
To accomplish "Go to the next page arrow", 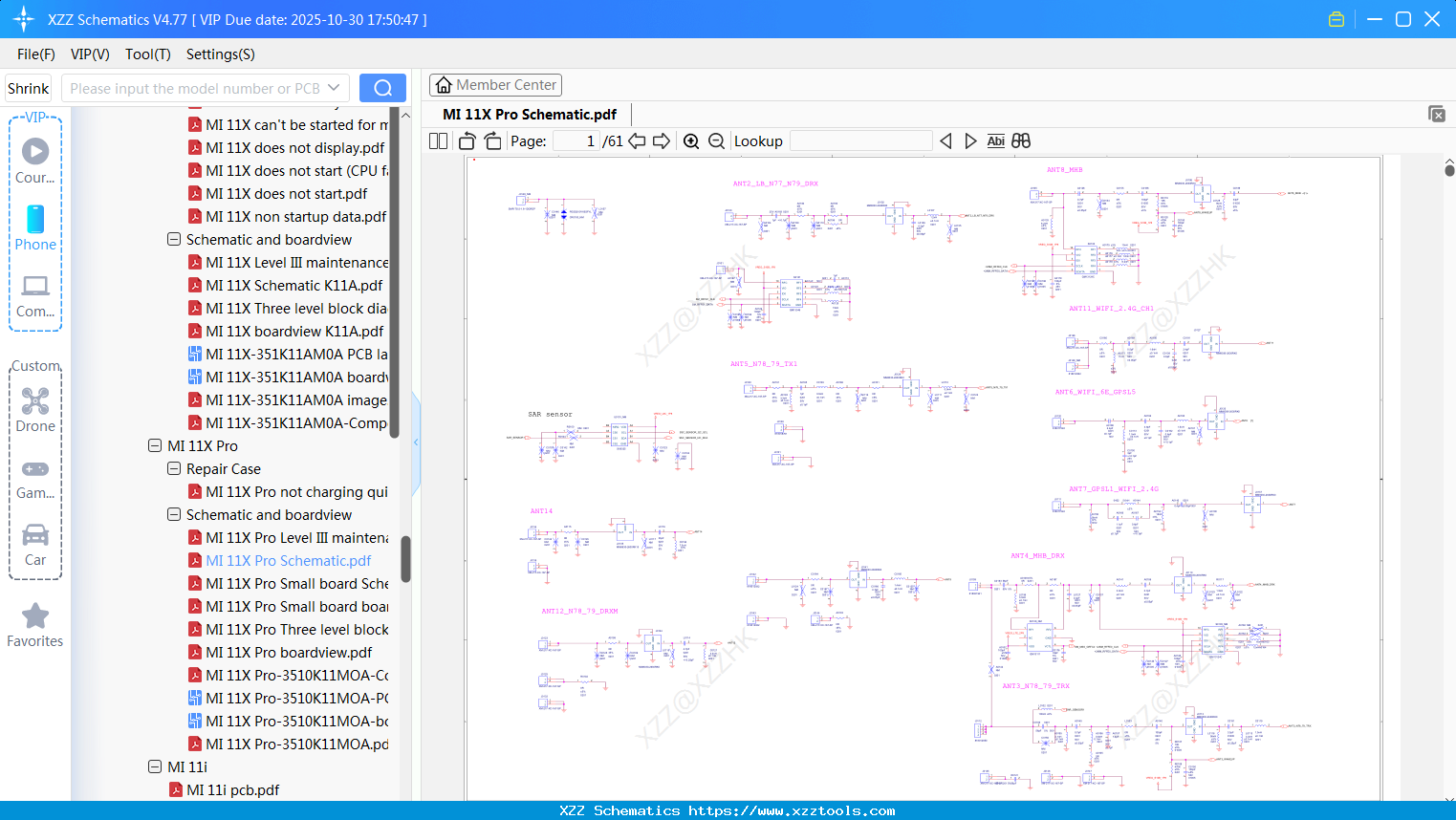I will point(662,141).
